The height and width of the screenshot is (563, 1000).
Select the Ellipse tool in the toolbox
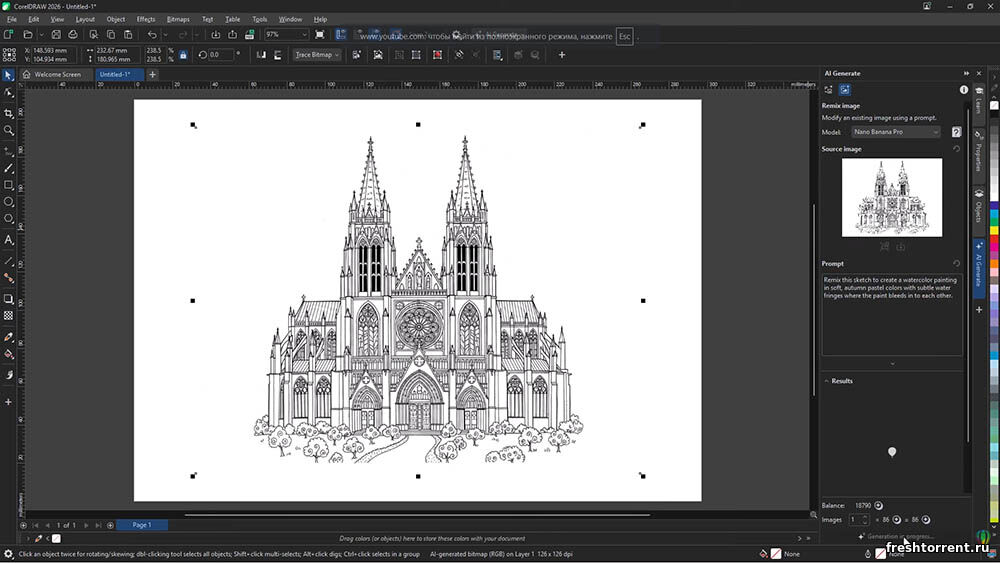[9, 202]
